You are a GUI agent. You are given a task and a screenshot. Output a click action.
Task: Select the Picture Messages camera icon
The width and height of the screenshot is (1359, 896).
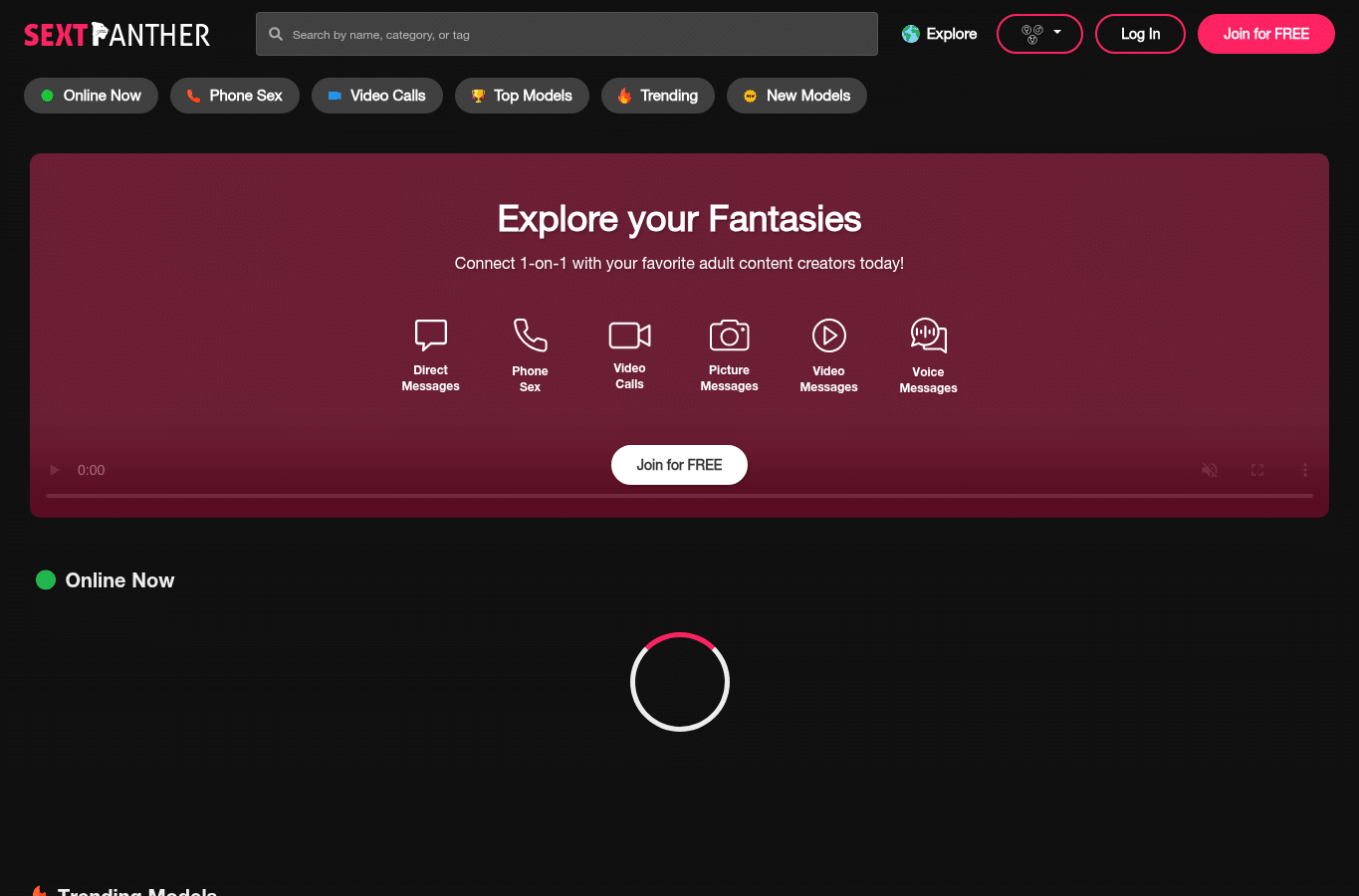[730, 336]
